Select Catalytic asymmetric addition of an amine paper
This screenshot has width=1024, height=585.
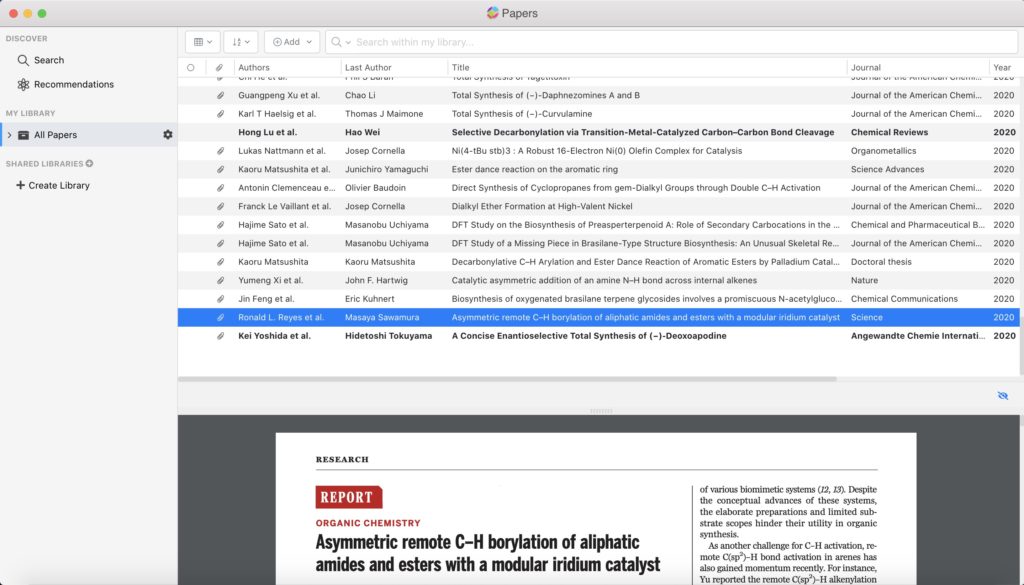click(x=604, y=280)
